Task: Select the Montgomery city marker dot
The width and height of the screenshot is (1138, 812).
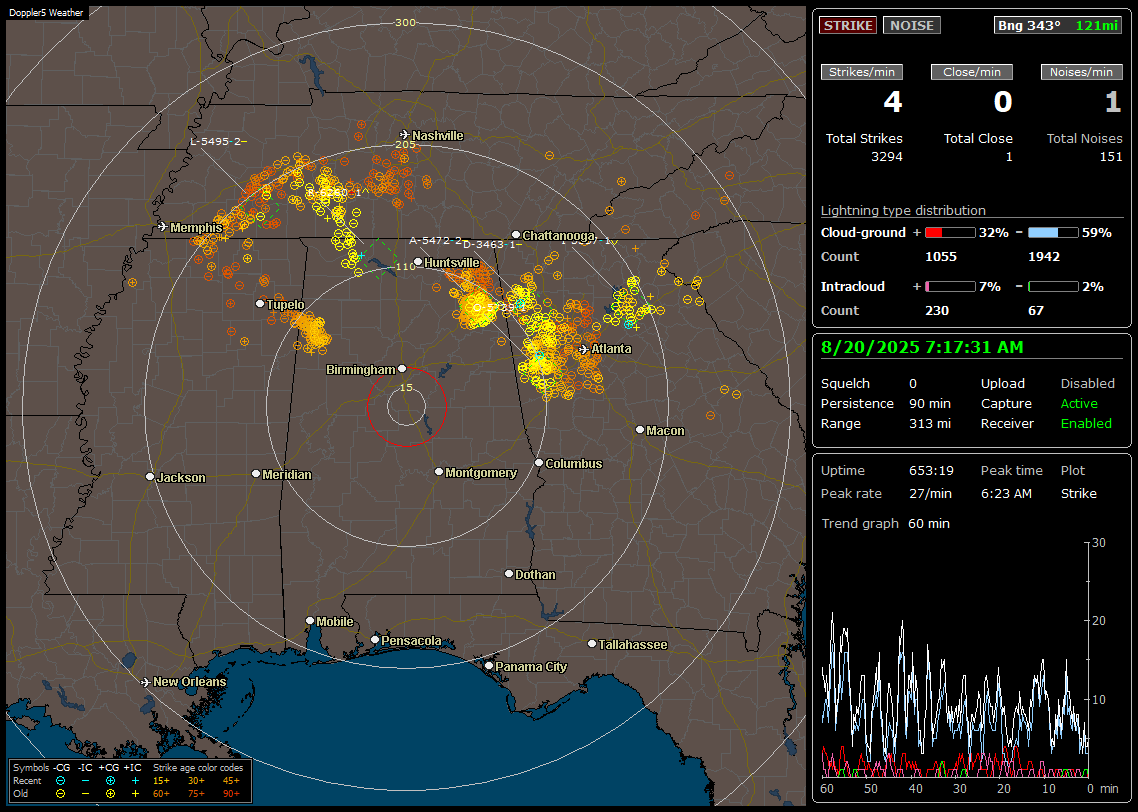Action: 439,472
